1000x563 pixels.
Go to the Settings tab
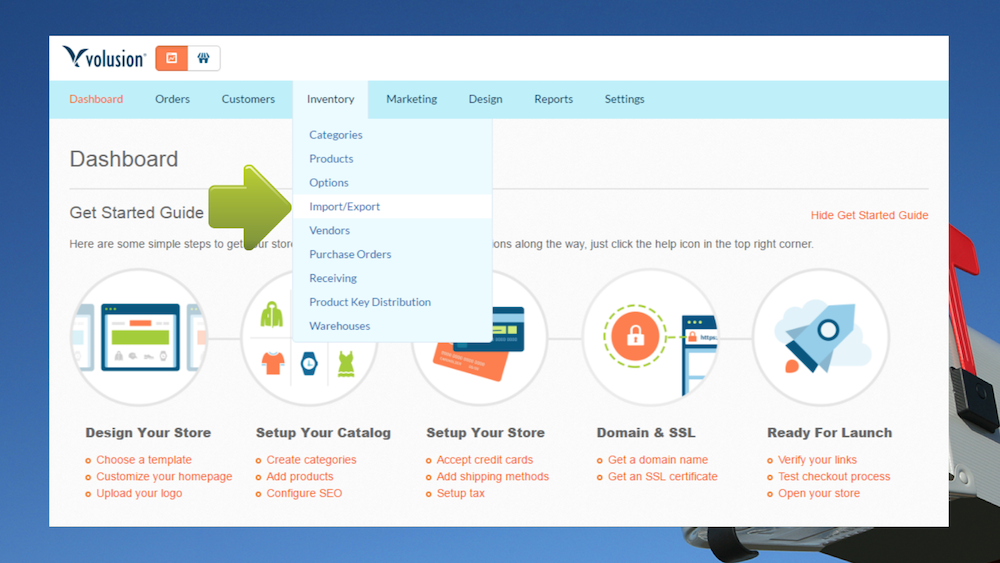point(624,99)
